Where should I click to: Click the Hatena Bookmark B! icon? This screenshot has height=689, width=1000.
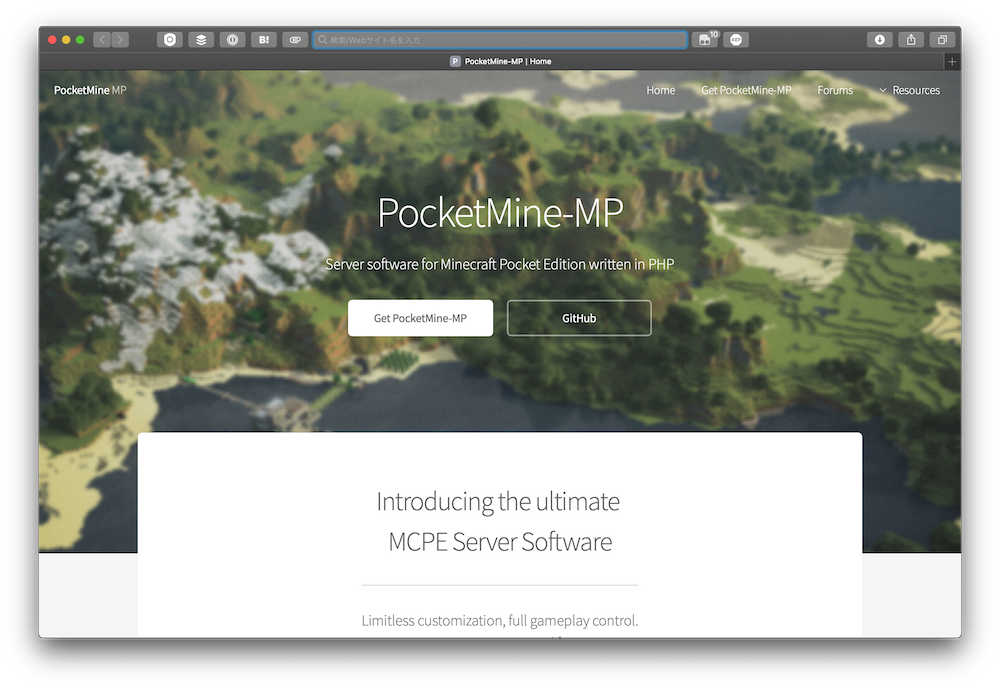tap(263, 40)
